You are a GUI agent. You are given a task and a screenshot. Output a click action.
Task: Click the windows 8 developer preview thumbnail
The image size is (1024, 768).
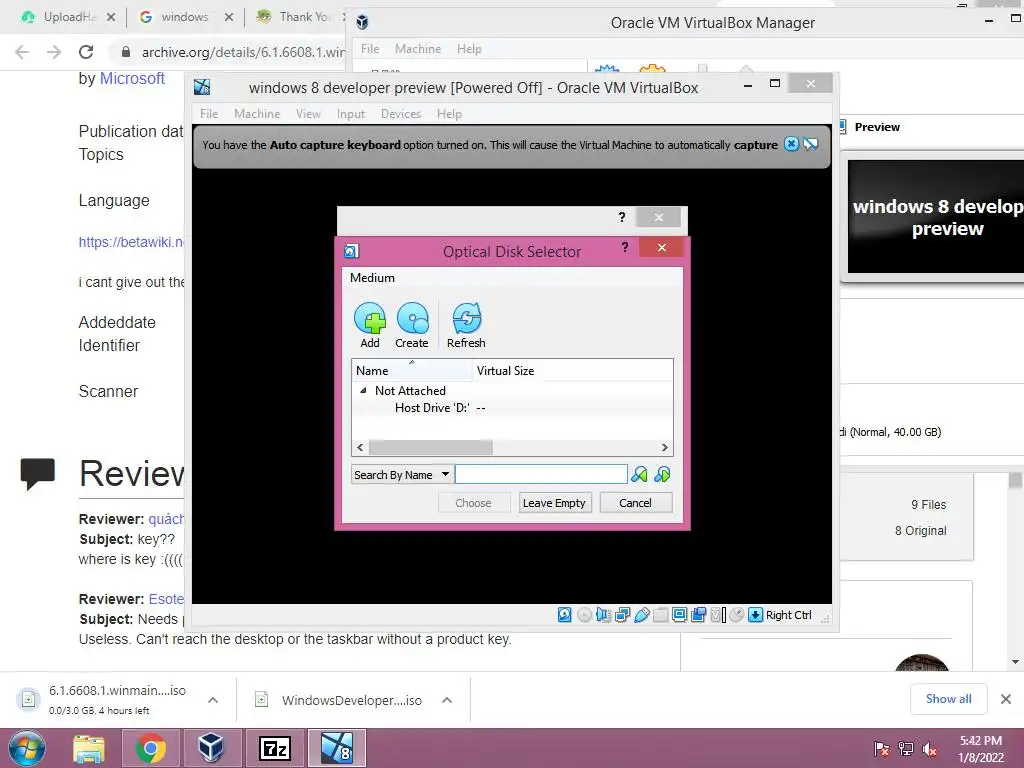[936, 217]
